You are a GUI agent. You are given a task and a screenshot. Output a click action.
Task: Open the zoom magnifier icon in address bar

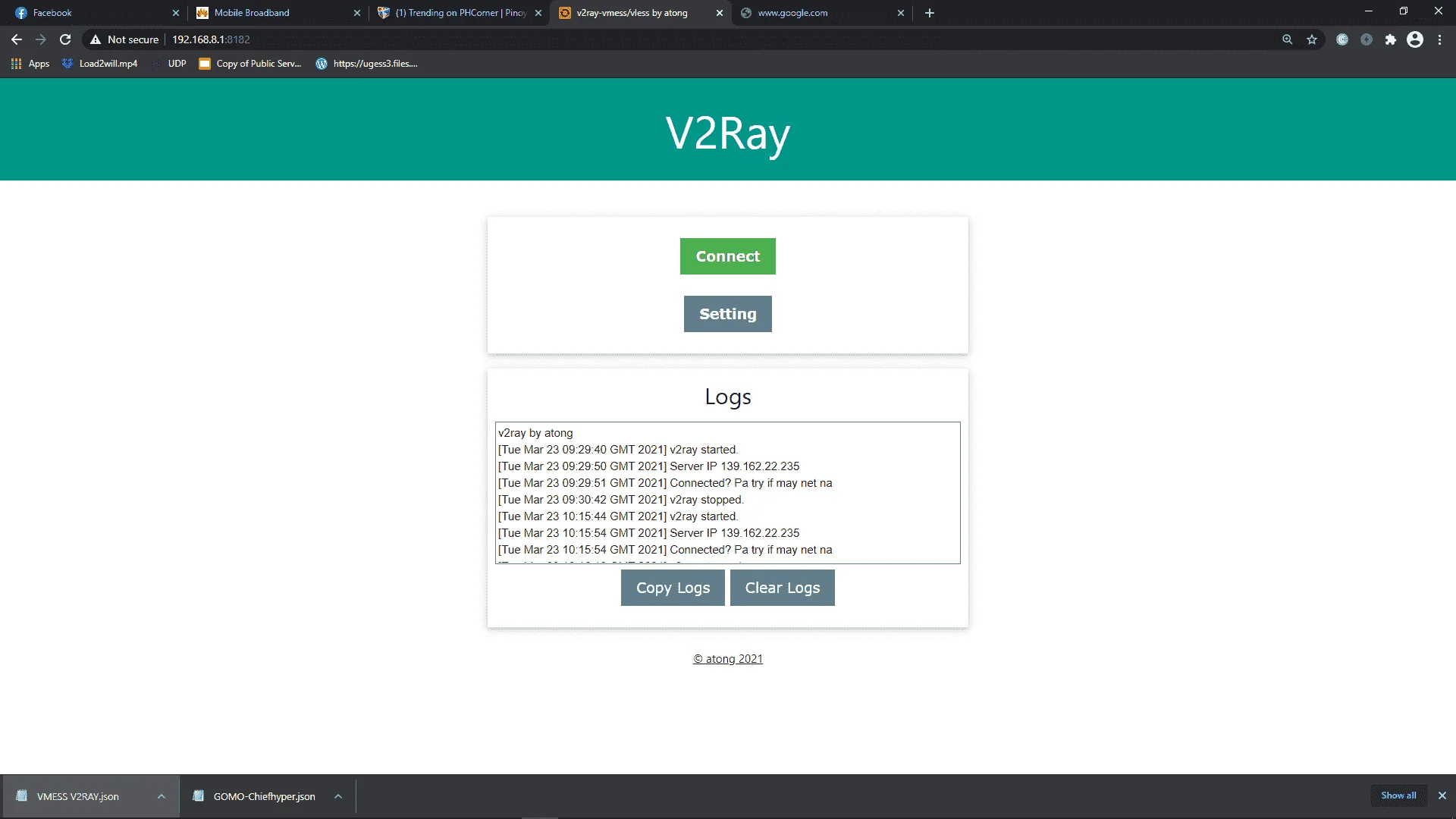pos(1288,39)
